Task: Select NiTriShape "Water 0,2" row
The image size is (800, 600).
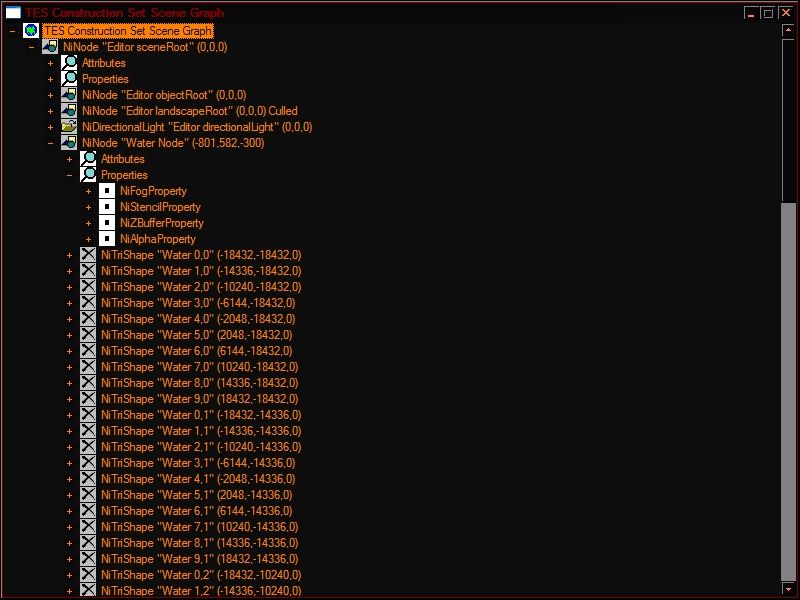Action: 201,574
